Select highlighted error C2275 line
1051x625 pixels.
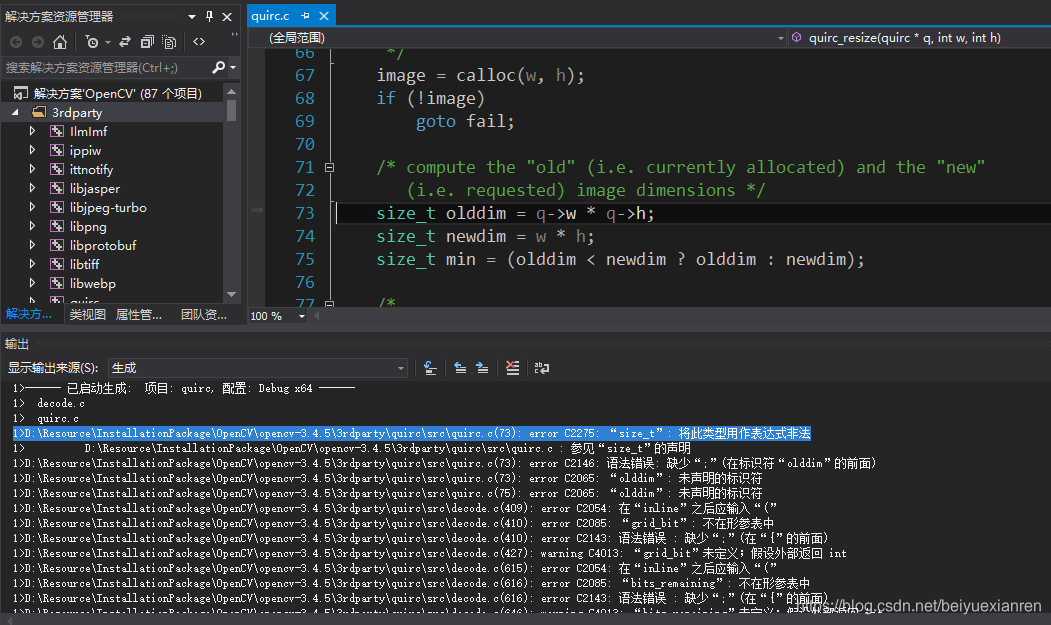(x=412, y=434)
